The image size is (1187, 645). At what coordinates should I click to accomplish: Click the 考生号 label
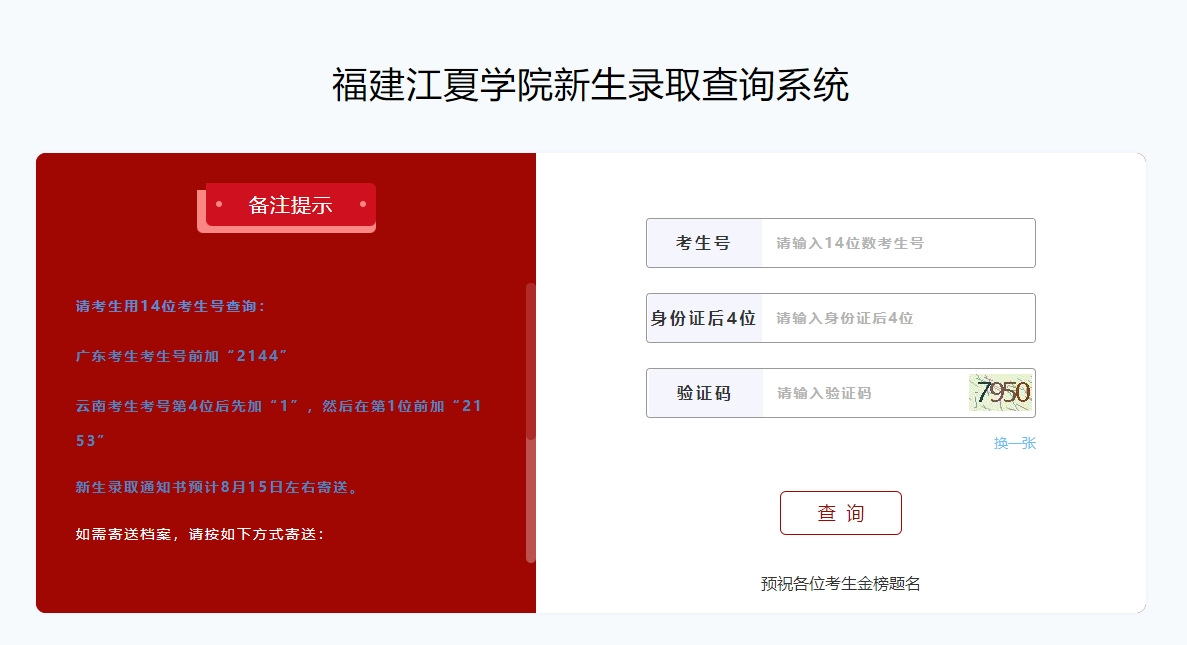tap(703, 243)
